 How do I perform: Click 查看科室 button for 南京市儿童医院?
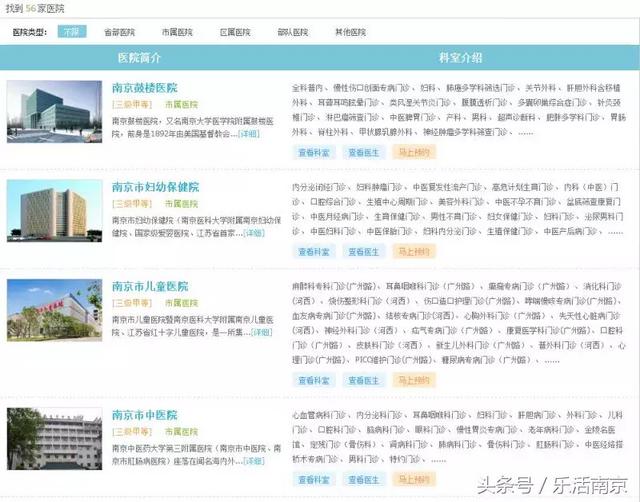point(314,380)
